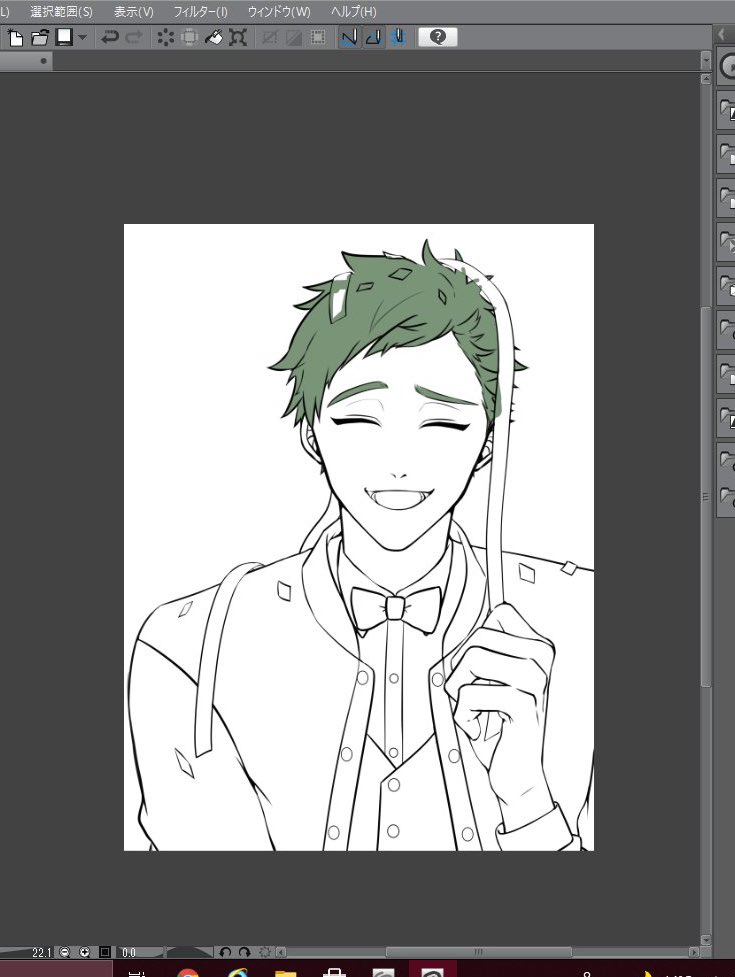Switch to Clip Studio Paint taskbar icon
The width and height of the screenshot is (735, 977).
pyautogui.click(x=432, y=971)
